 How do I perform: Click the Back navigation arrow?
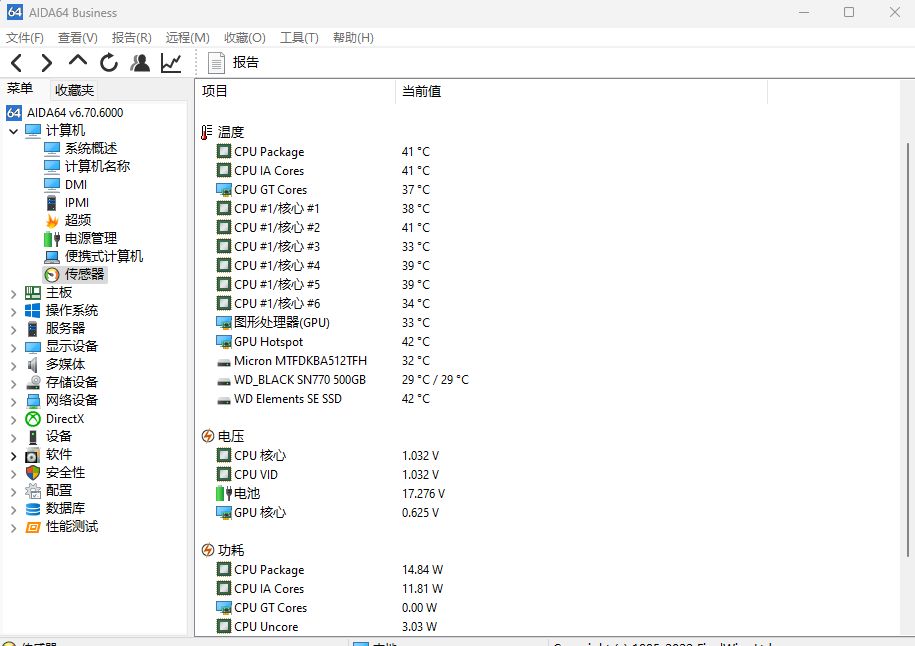point(16,62)
